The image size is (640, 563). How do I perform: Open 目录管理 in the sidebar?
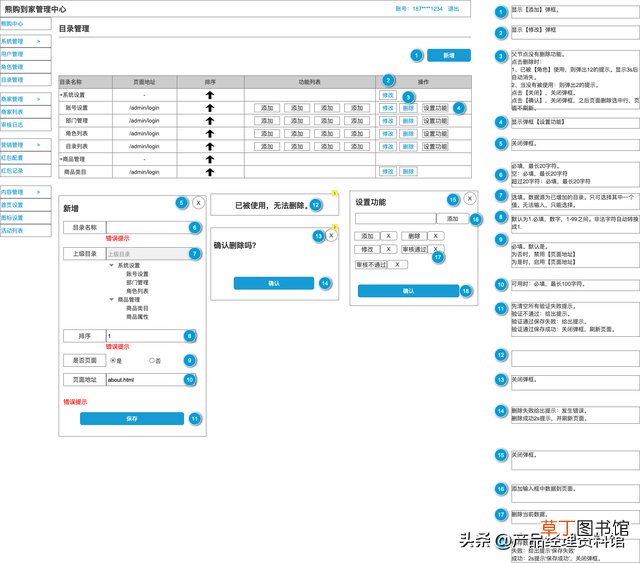point(25,80)
